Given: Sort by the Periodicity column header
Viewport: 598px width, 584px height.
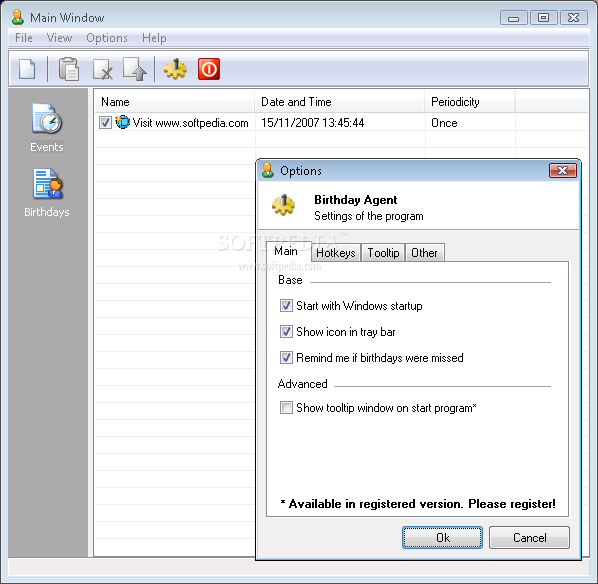Looking at the screenshot, I should tap(470, 102).
